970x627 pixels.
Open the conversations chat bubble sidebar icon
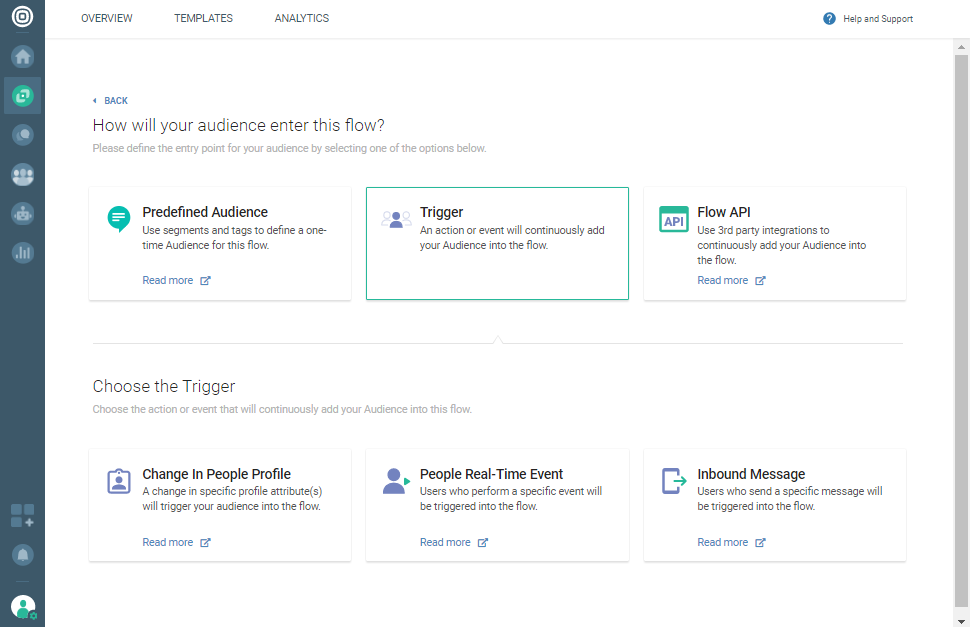pos(22,135)
